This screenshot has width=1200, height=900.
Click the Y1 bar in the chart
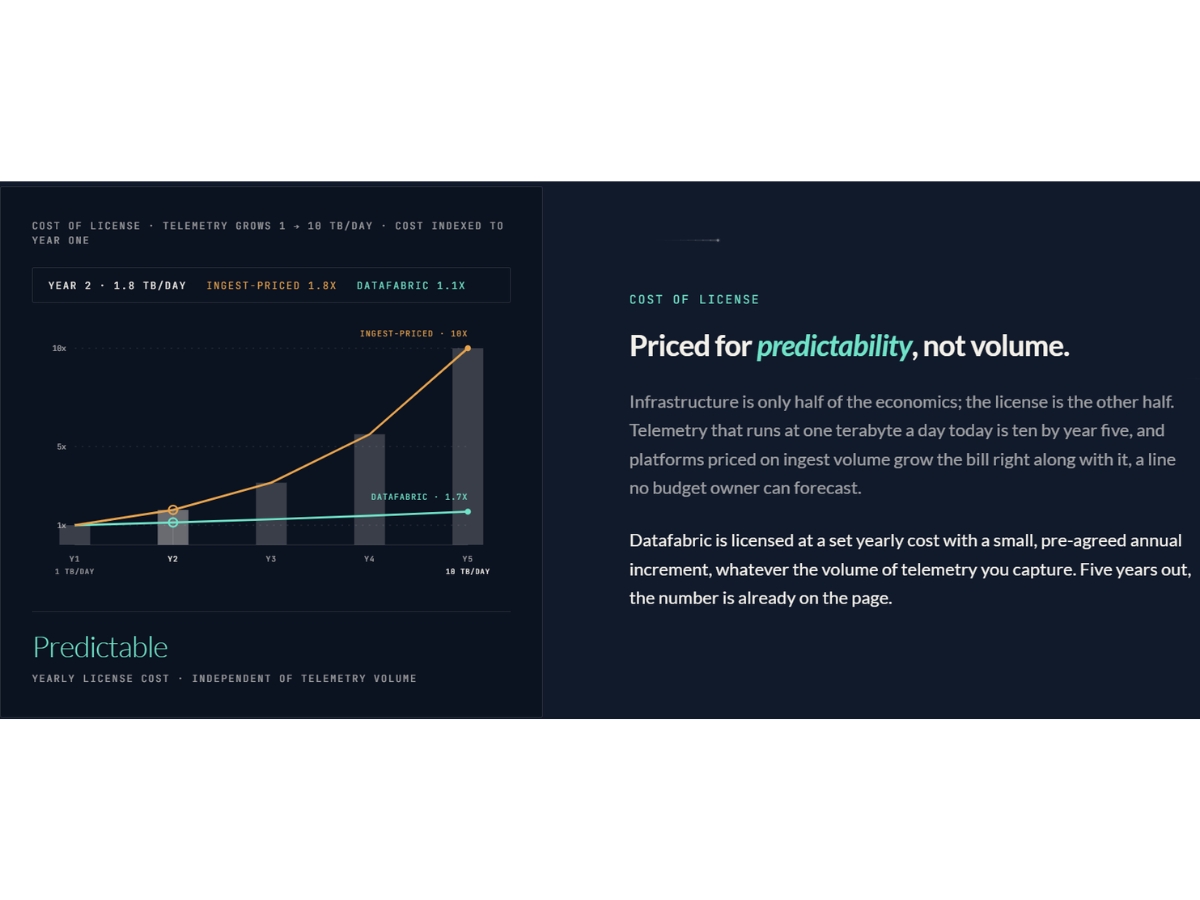coord(75,534)
